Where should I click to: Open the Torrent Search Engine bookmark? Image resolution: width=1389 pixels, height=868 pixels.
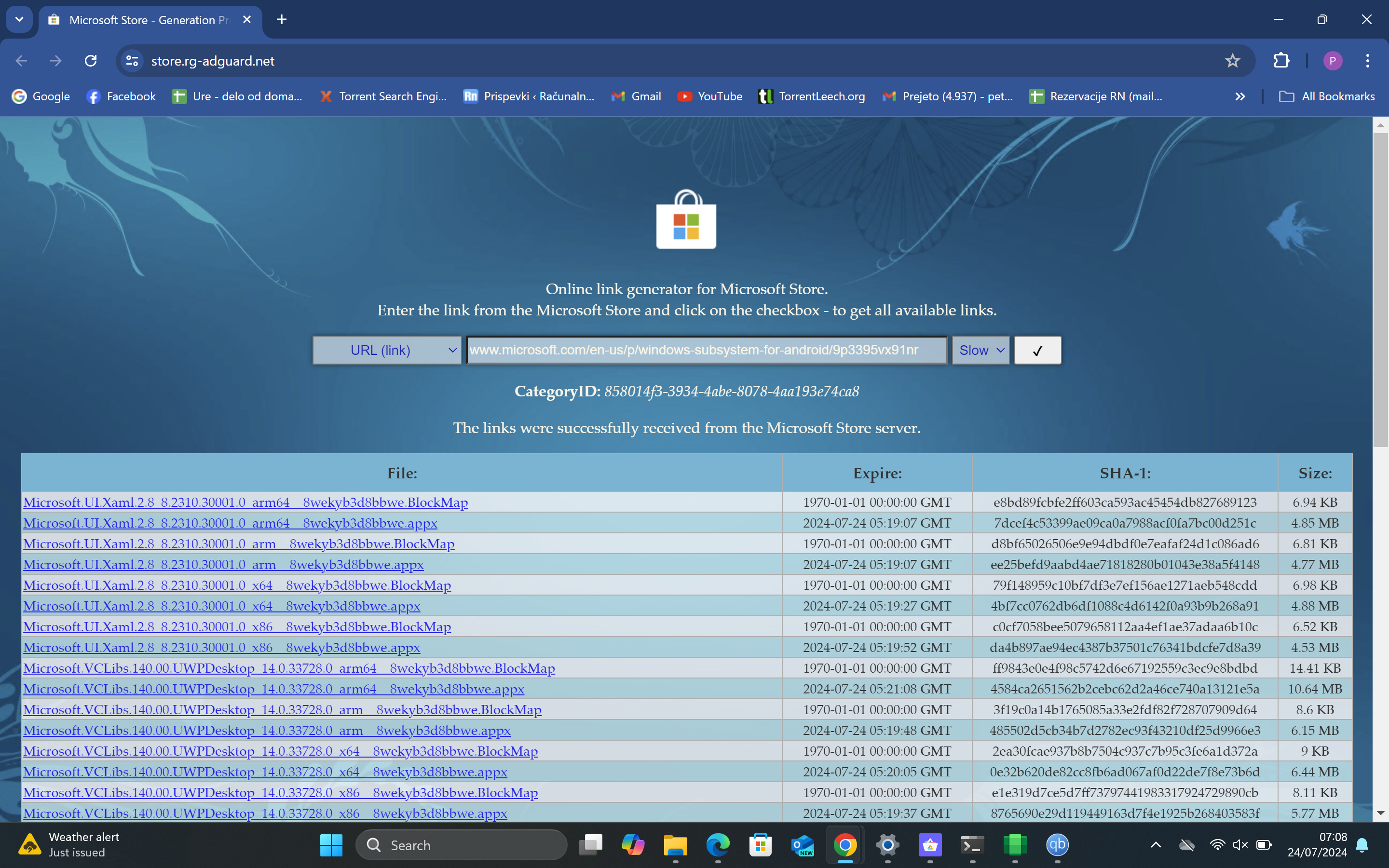tap(383, 96)
